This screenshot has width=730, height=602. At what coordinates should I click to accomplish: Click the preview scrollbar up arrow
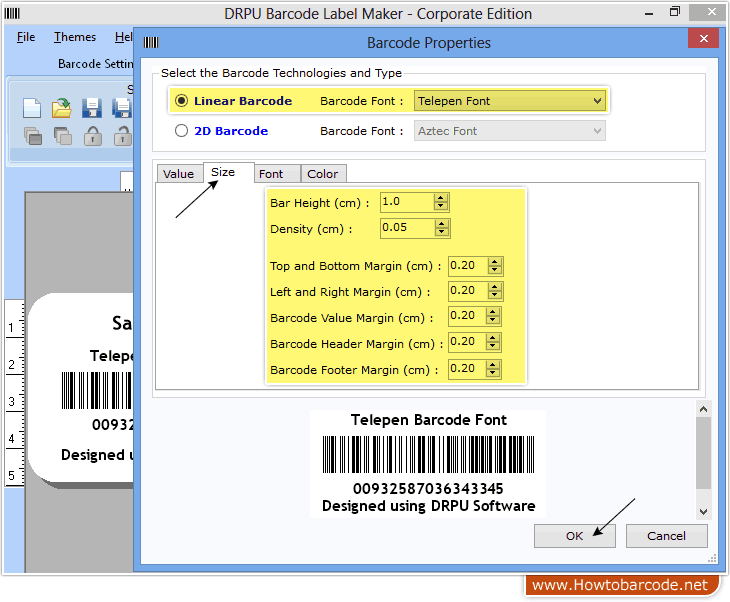tap(703, 409)
